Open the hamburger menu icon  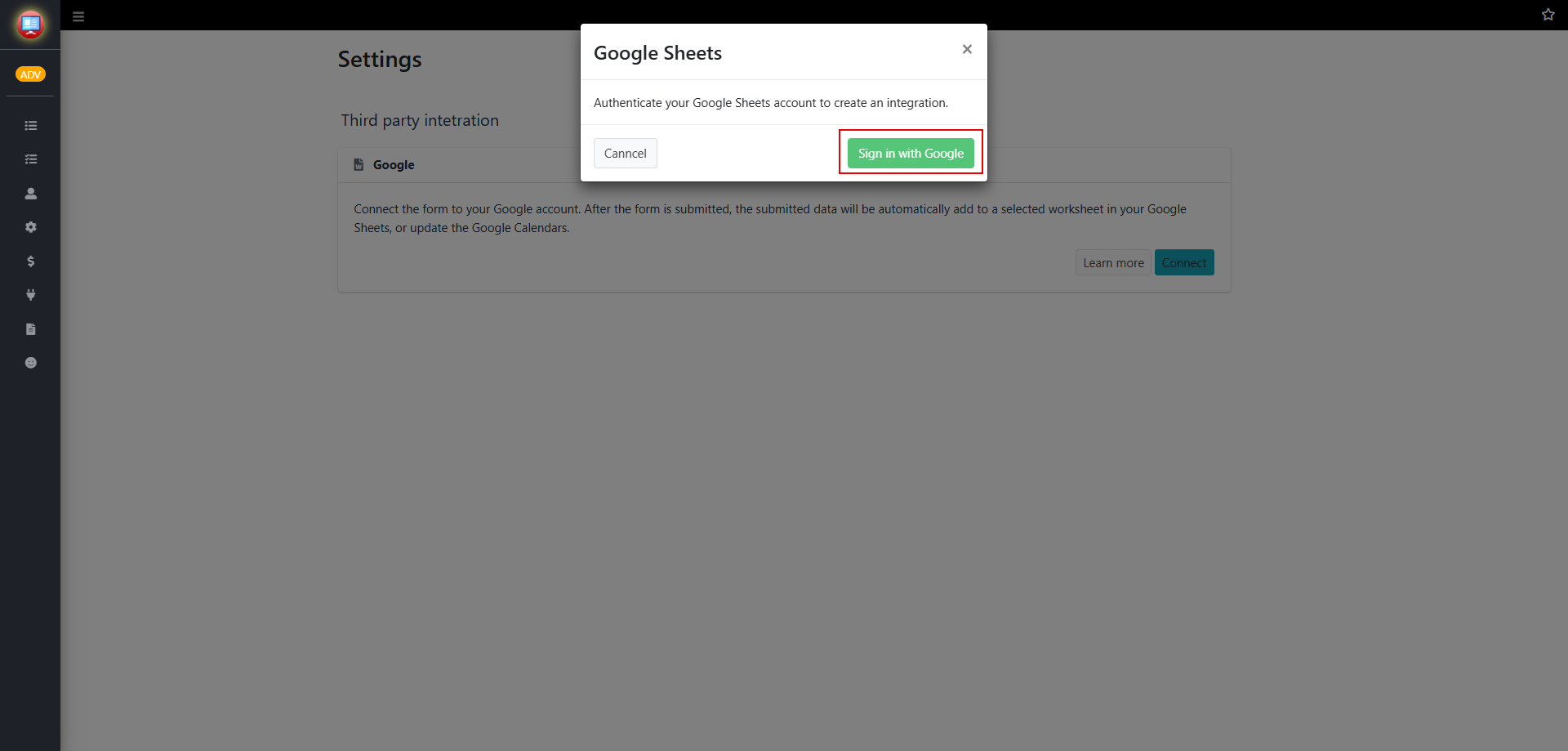(78, 16)
